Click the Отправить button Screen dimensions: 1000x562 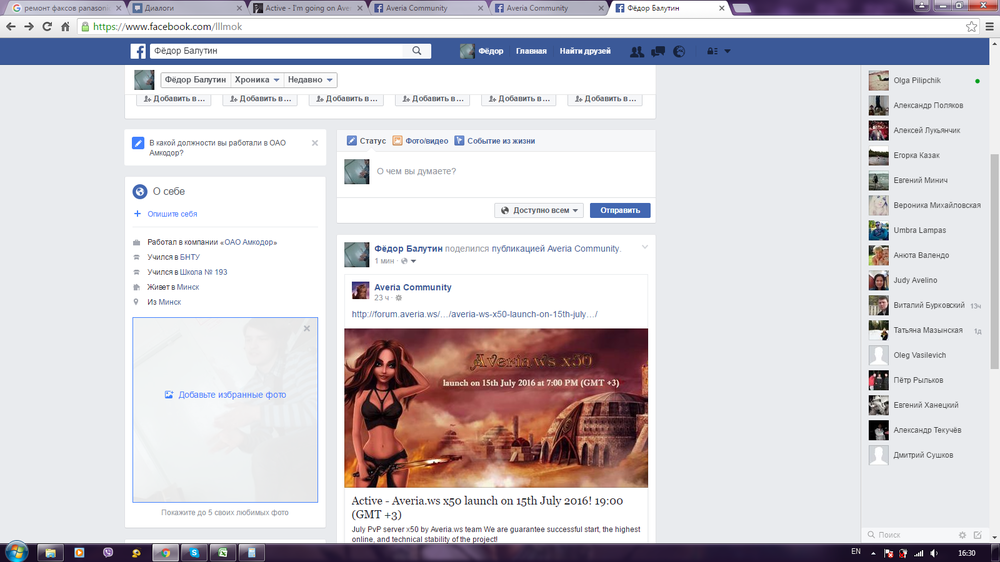[620, 211]
